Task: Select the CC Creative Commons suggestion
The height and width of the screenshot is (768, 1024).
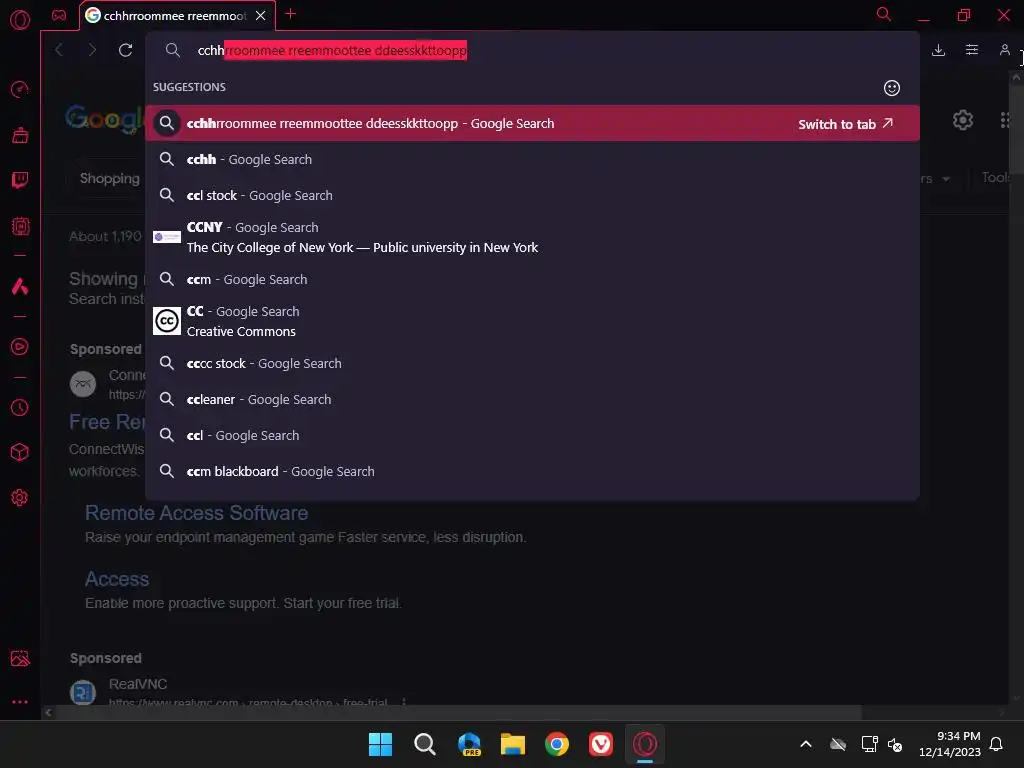Action: (x=532, y=321)
